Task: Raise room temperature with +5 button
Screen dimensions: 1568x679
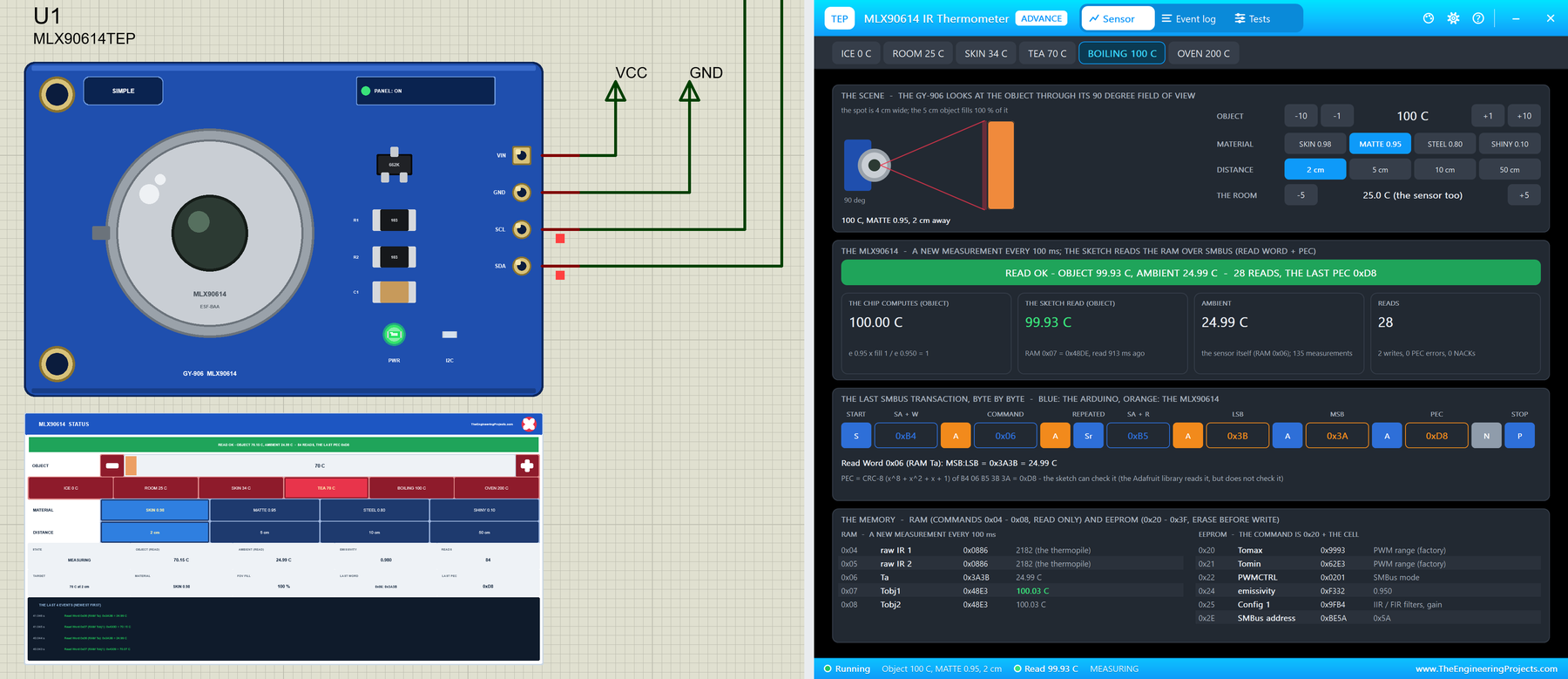Action: [x=1524, y=195]
